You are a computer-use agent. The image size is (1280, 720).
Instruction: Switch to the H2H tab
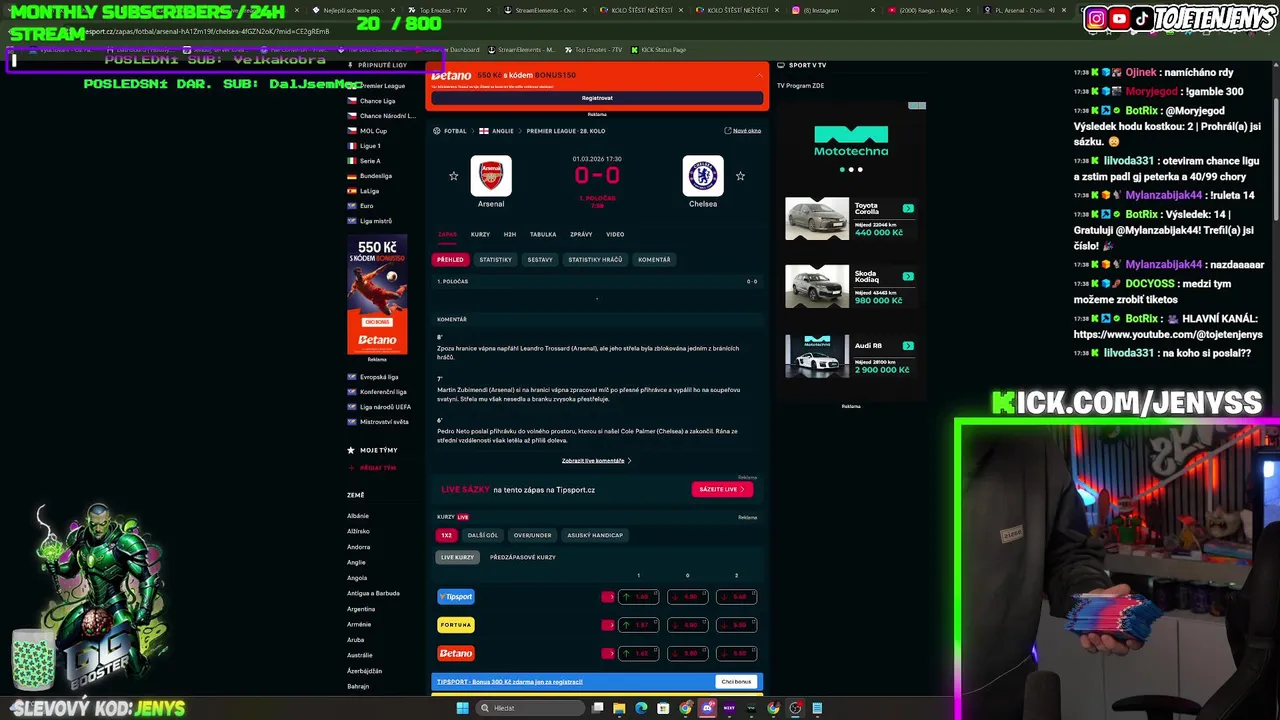pyautogui.click(x=510, y=234)
